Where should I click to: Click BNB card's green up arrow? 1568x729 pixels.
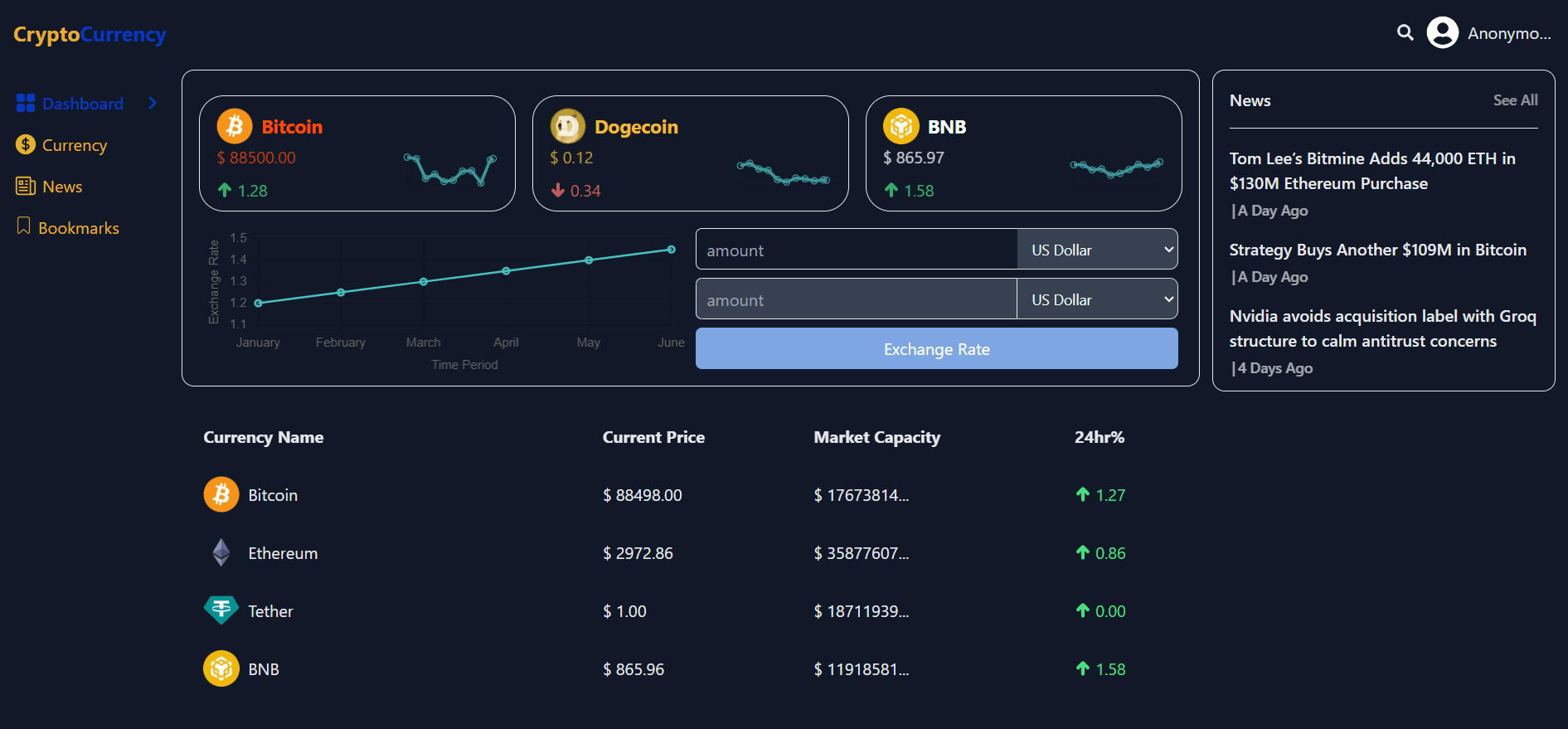point(891,190)
